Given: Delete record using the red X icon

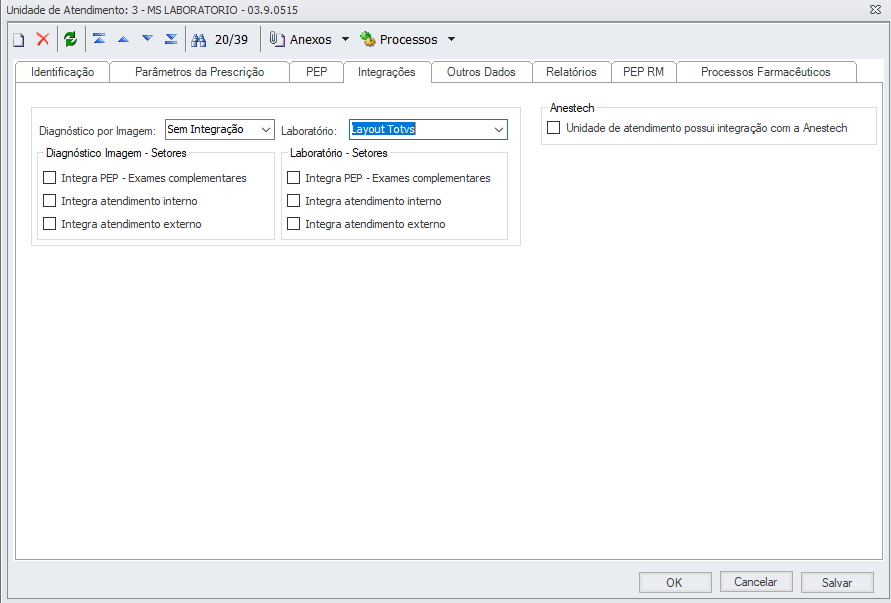Looking at the screenshot, I should [x=43, y=39].
